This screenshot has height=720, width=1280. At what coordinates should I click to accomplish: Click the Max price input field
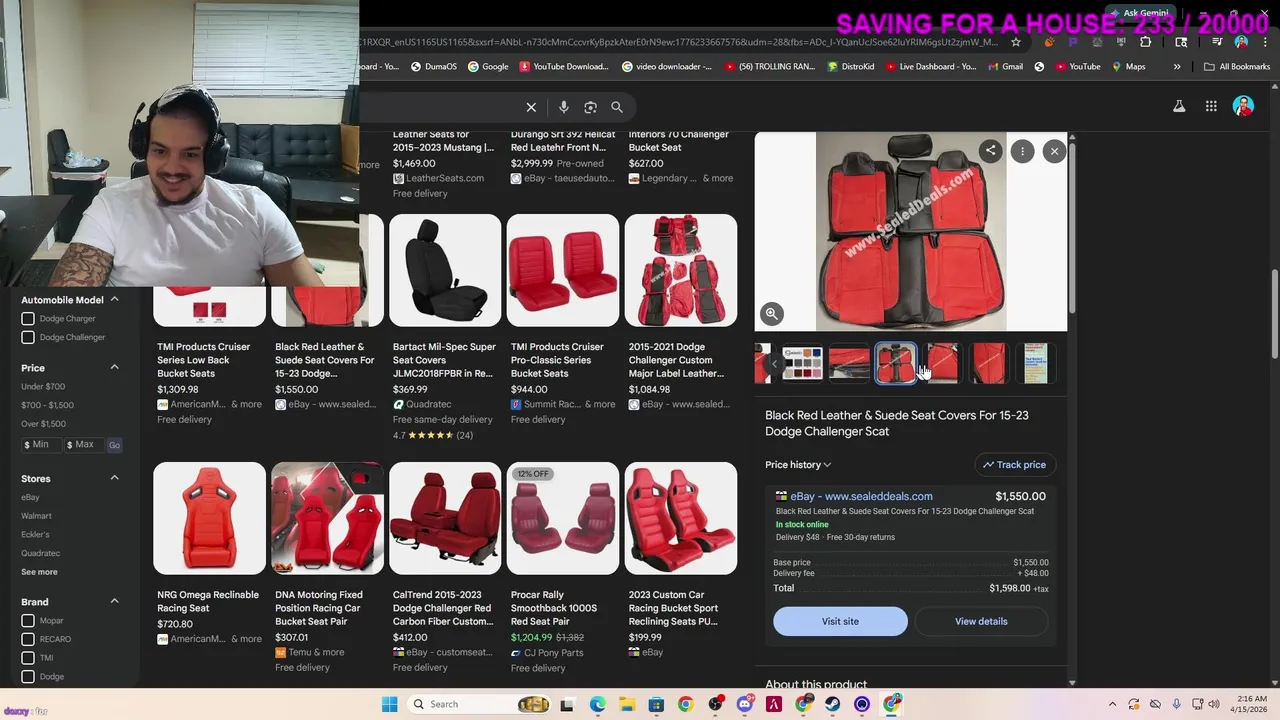84,445
